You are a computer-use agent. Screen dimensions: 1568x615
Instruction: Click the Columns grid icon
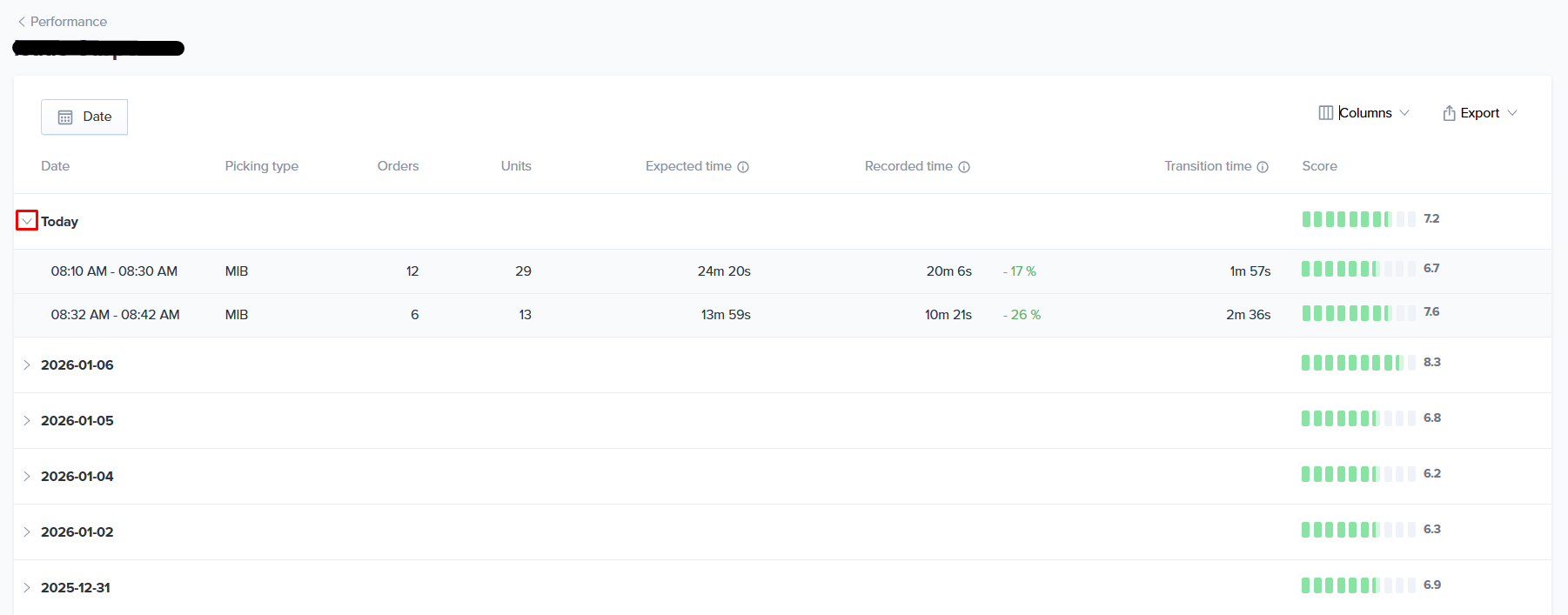coord(1325,113)
